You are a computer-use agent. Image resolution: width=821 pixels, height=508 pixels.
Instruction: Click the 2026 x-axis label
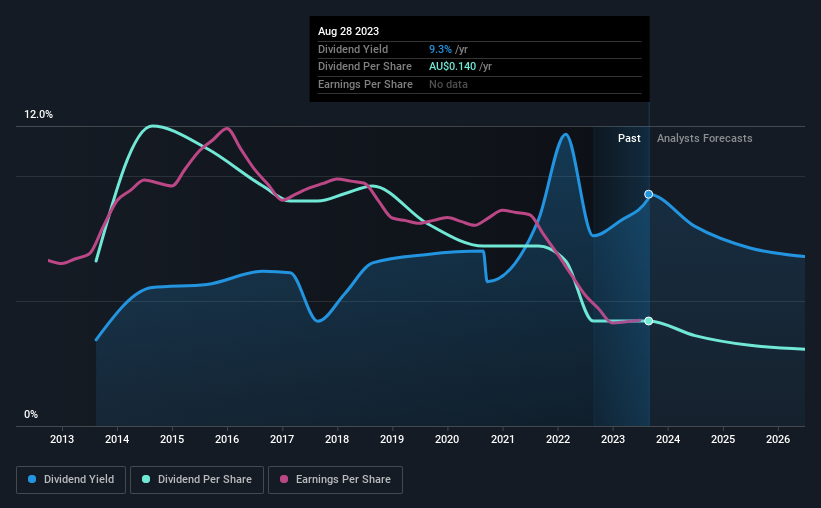click(x=778, y=439)
